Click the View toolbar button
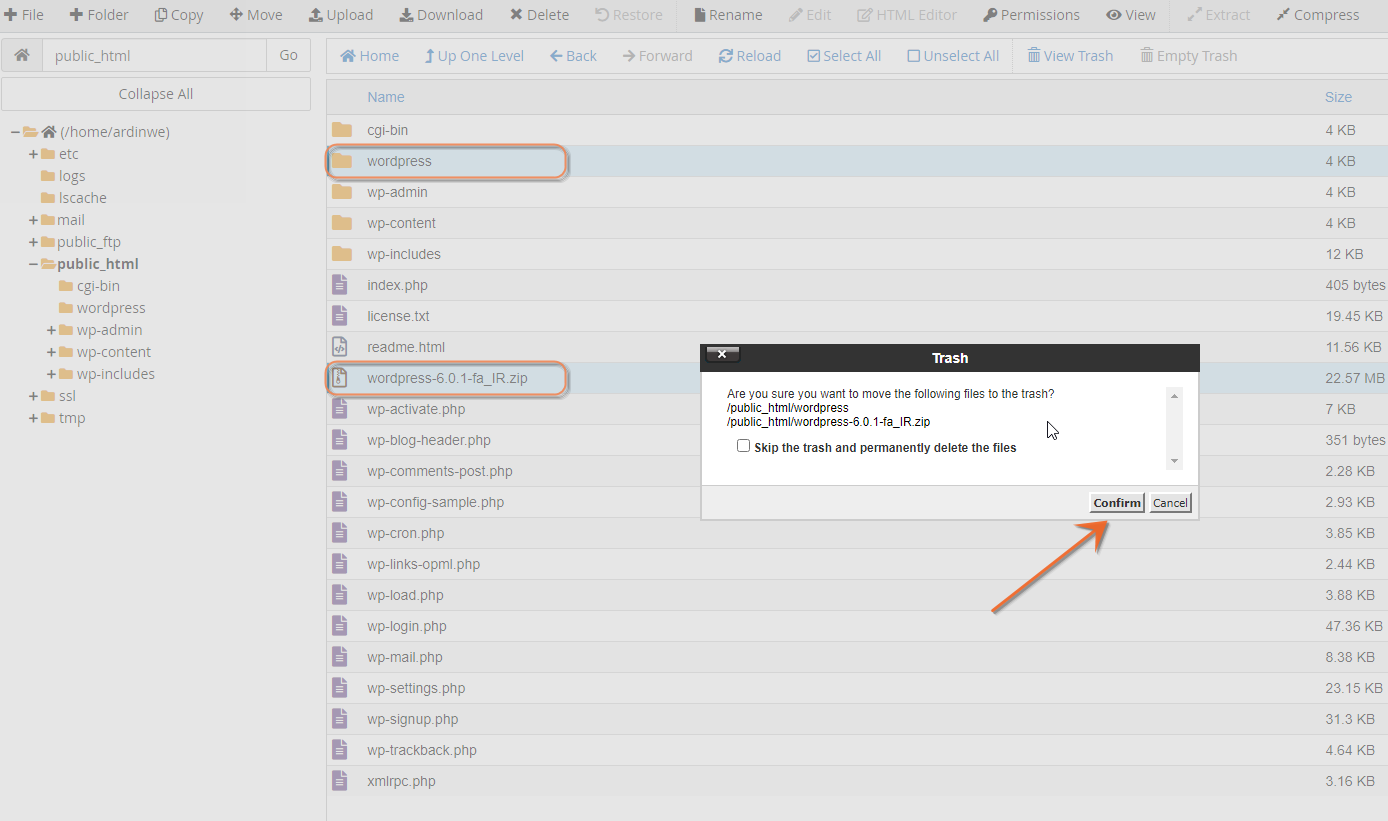The width and height of the screenshot is (1388, 821). [x=1131, y=15]
